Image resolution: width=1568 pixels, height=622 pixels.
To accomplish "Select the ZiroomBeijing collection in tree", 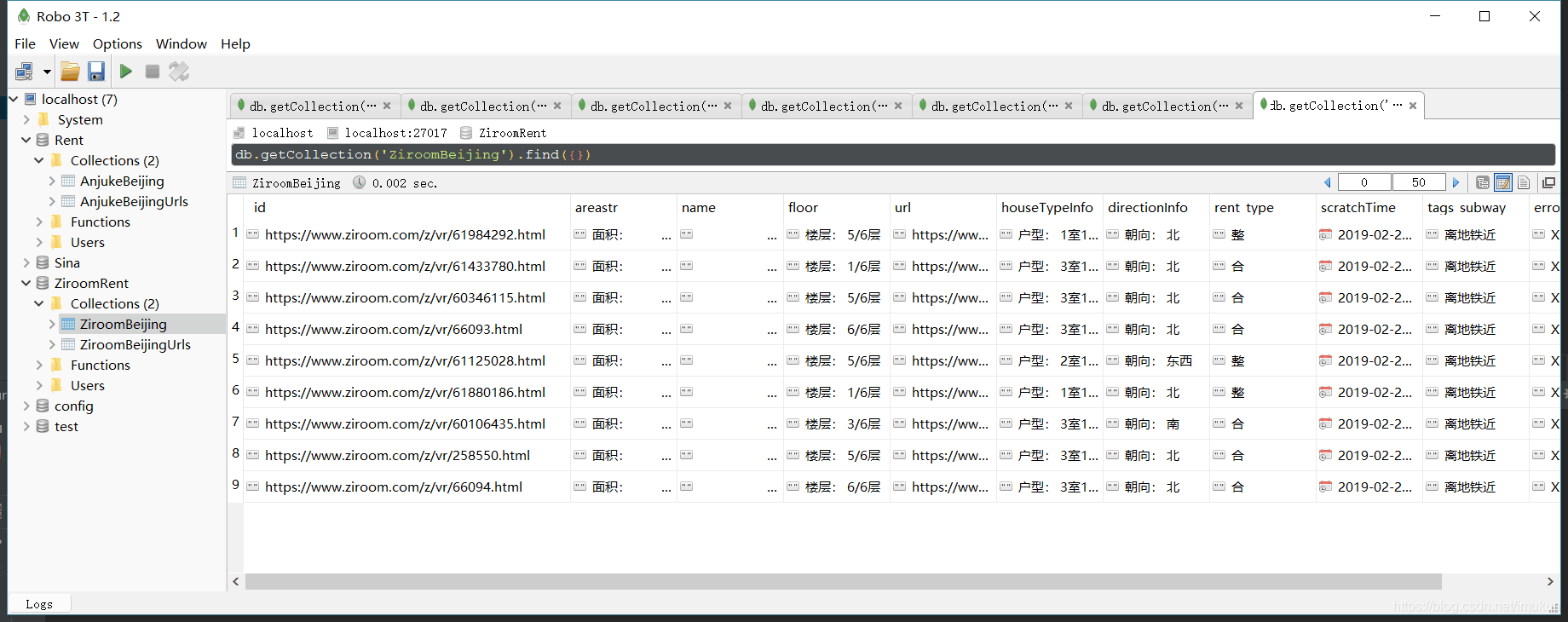I will click(123, 324).
